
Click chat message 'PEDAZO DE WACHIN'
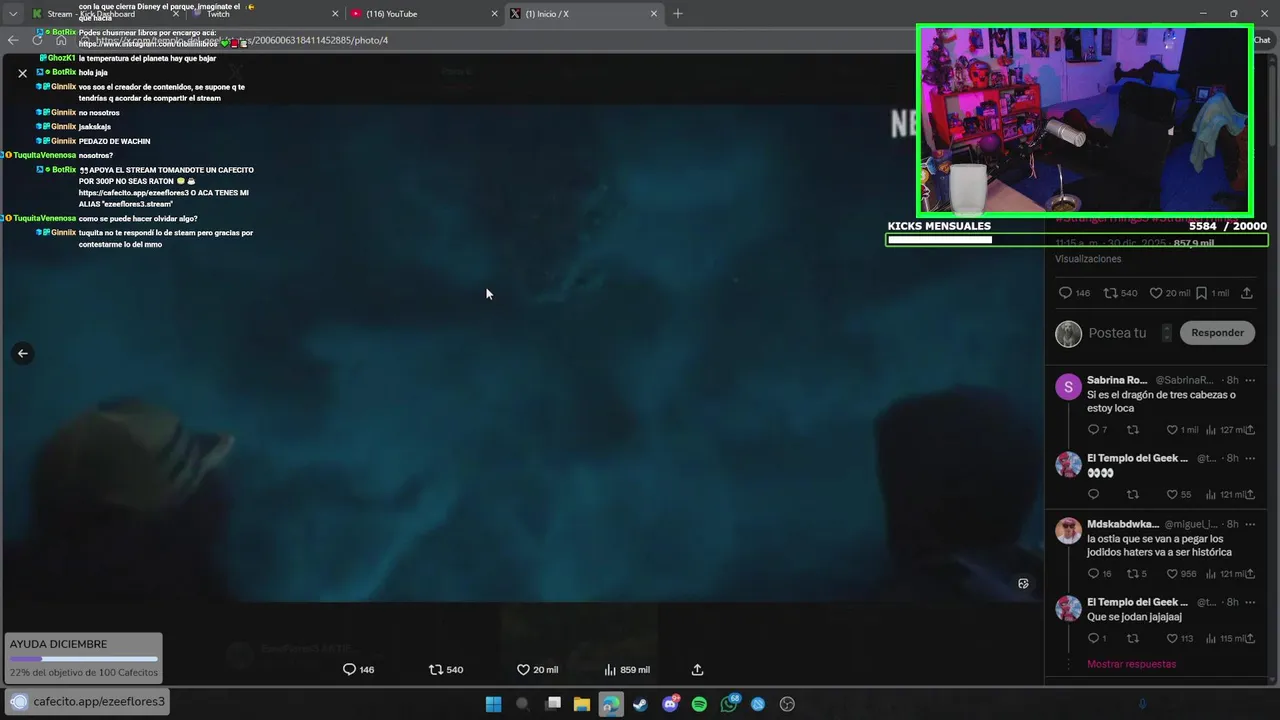114,141
